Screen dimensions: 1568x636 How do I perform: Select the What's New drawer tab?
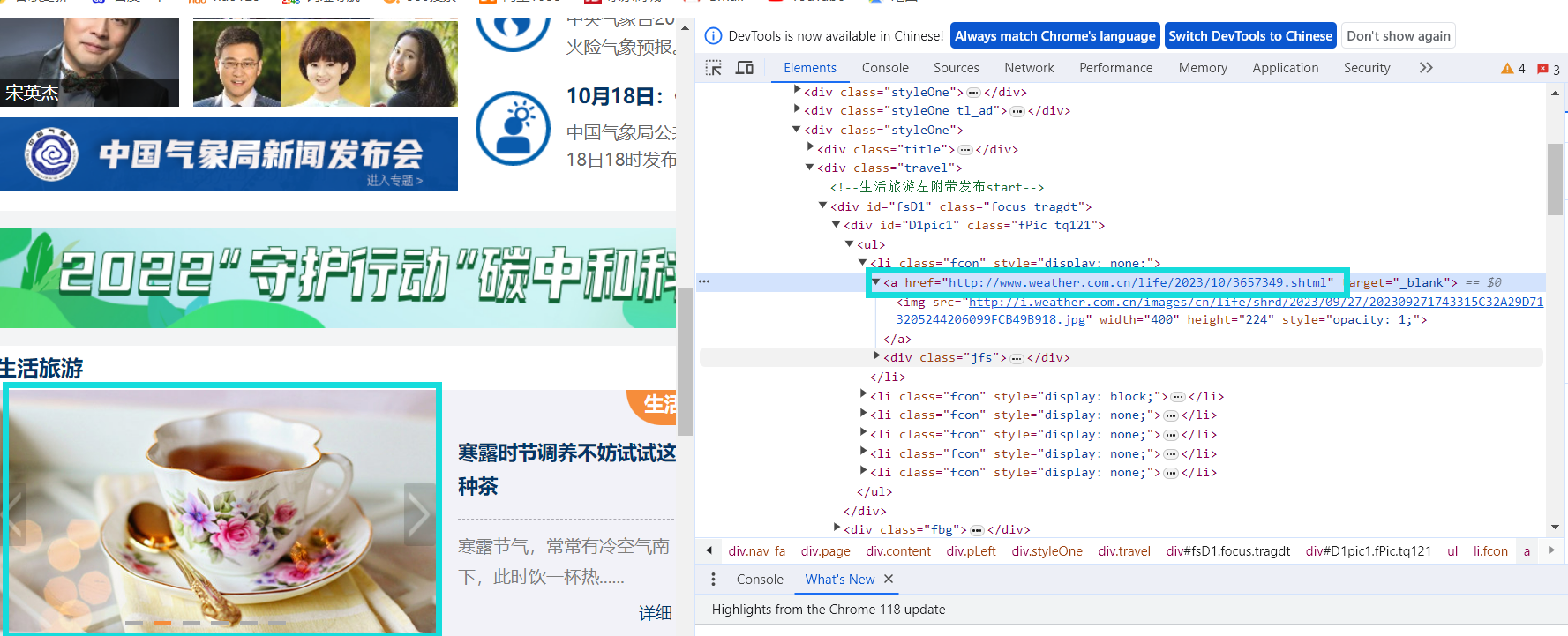tap(840, 580)
